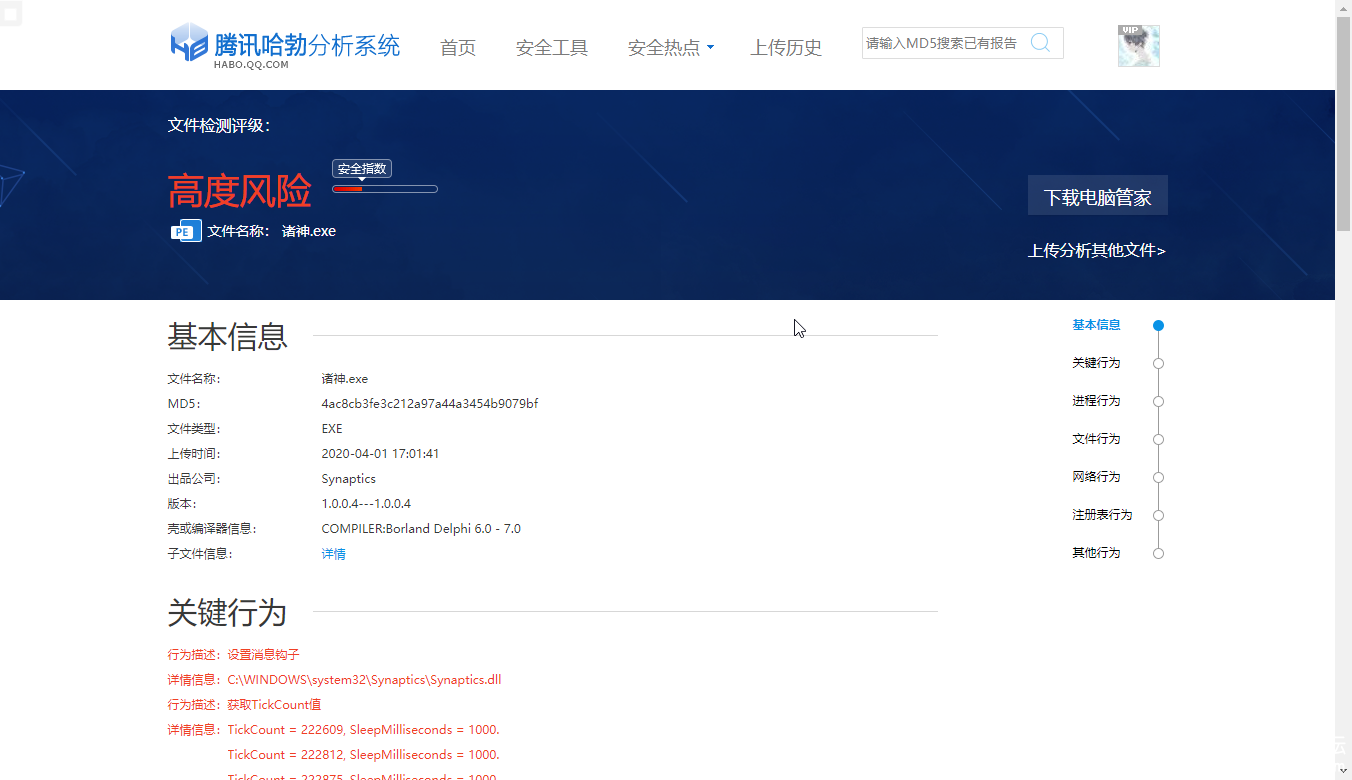Viewport: 1352px width, 780px height.
Task: Focus the MD5 search input field
Action: click(x=941, y=43)
